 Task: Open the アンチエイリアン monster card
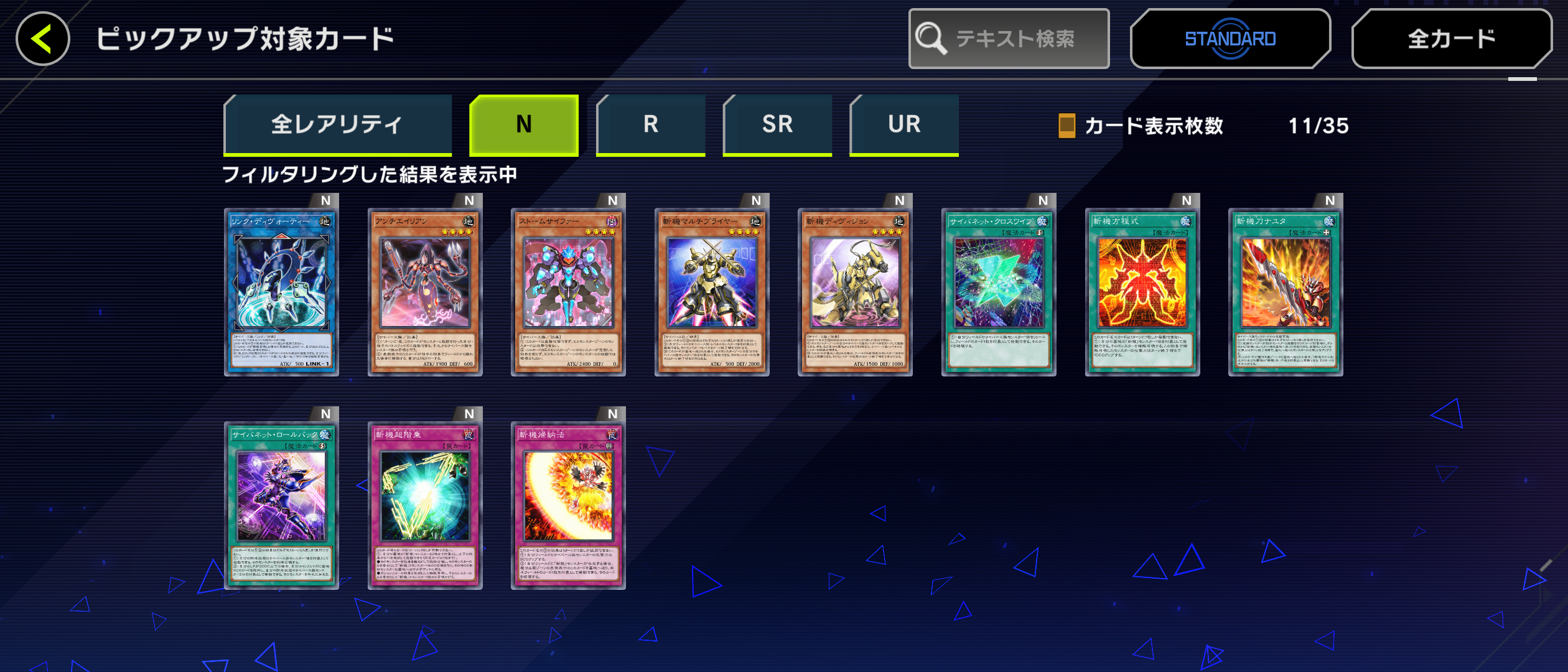click(x=425, y=292)
